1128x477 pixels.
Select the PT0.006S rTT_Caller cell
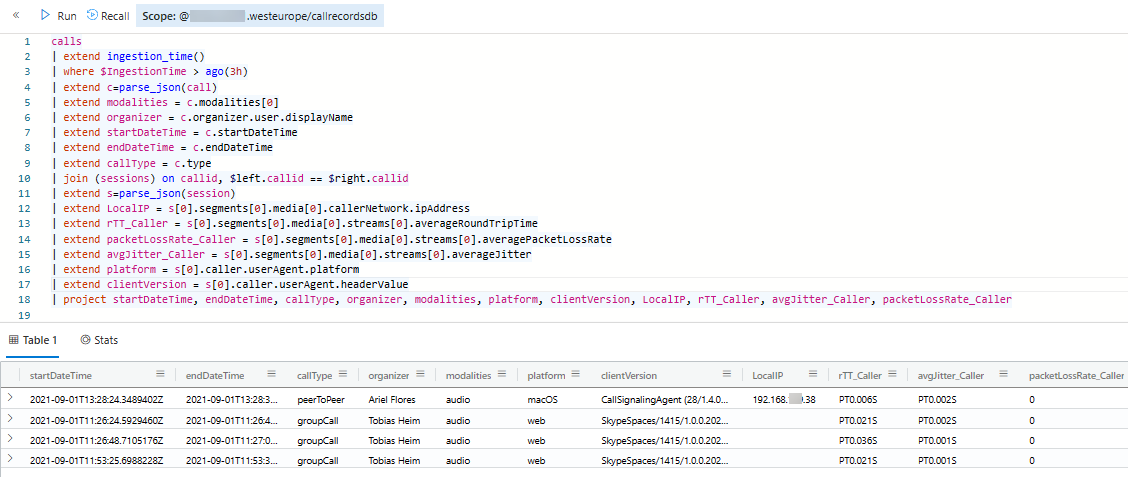point(858,399)
